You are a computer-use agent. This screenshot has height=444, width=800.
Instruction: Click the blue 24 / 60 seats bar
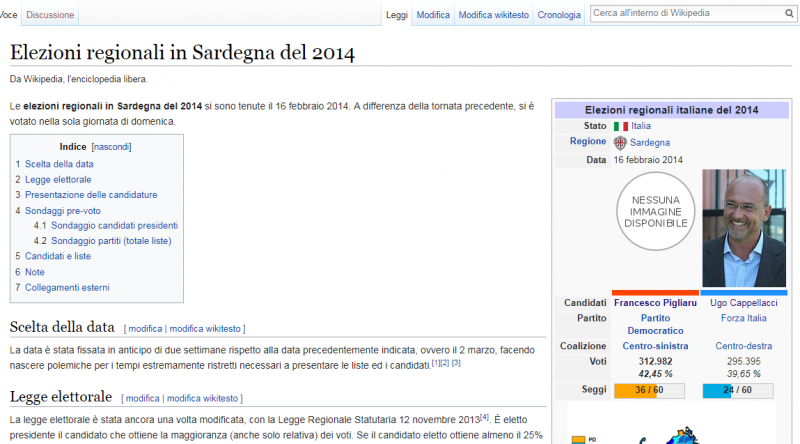tap(738, 390)
